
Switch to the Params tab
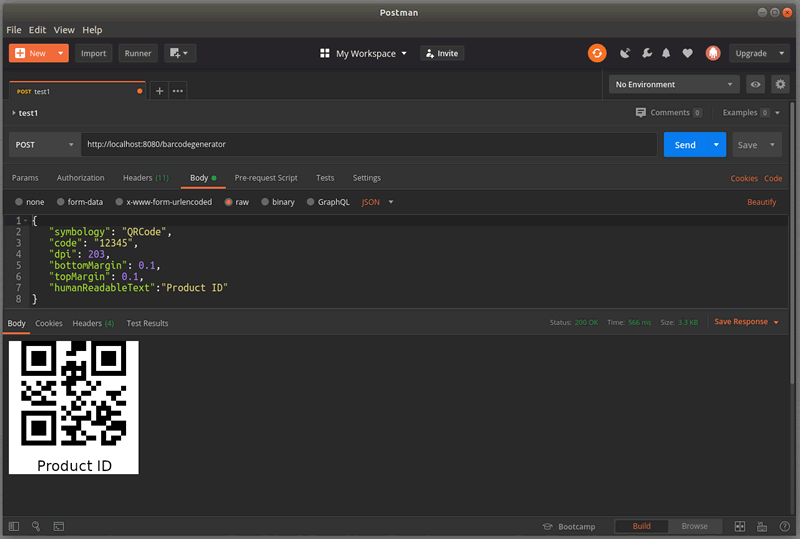[x=25, y=178]
